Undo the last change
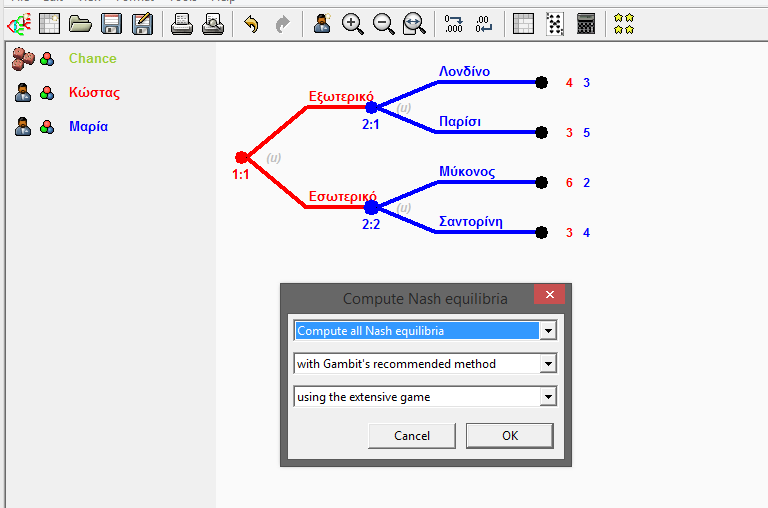The height and width of the screenshot is (508, 768). [x=251, y=24]
